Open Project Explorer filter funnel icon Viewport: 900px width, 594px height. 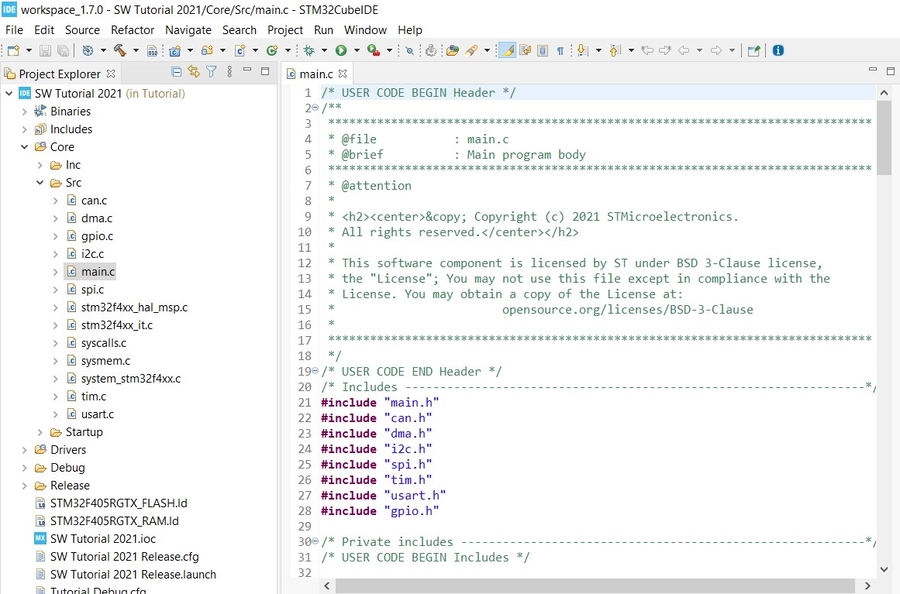[211, 72]
